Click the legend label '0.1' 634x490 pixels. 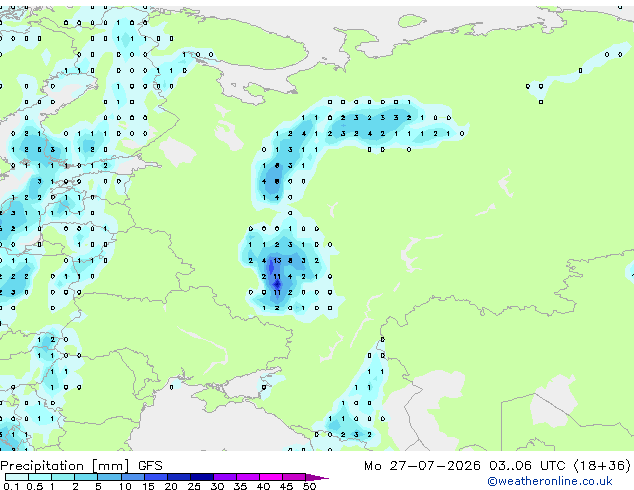pyautogui.click(x=11, y=486)
